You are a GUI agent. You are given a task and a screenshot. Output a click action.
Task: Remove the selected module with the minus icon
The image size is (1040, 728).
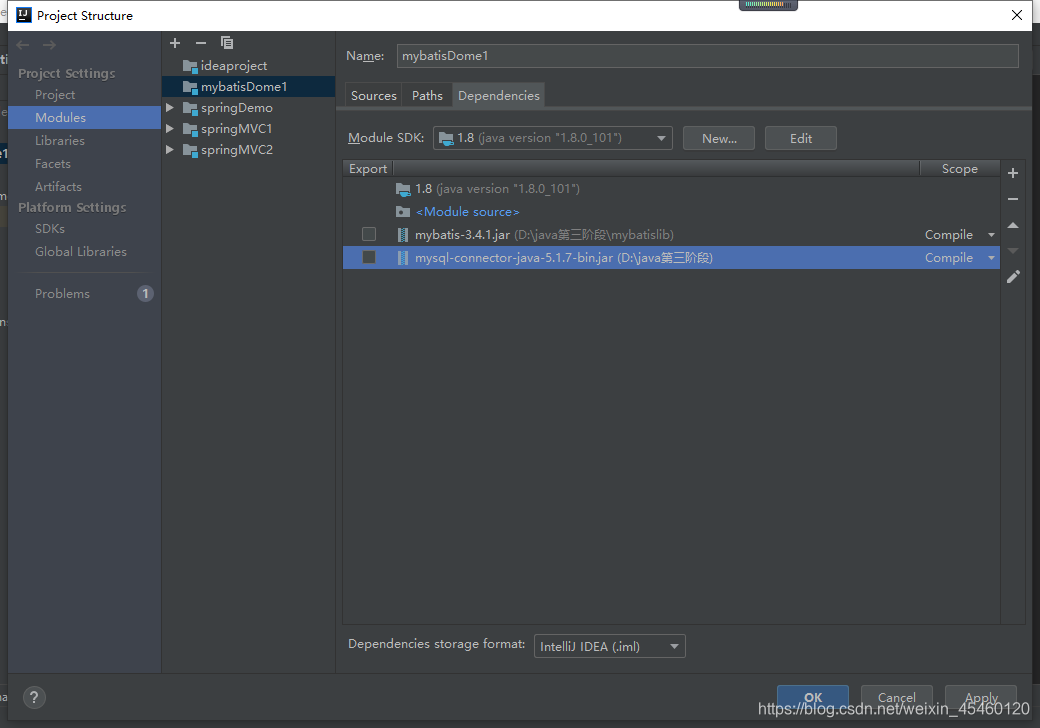click(201, 43)
